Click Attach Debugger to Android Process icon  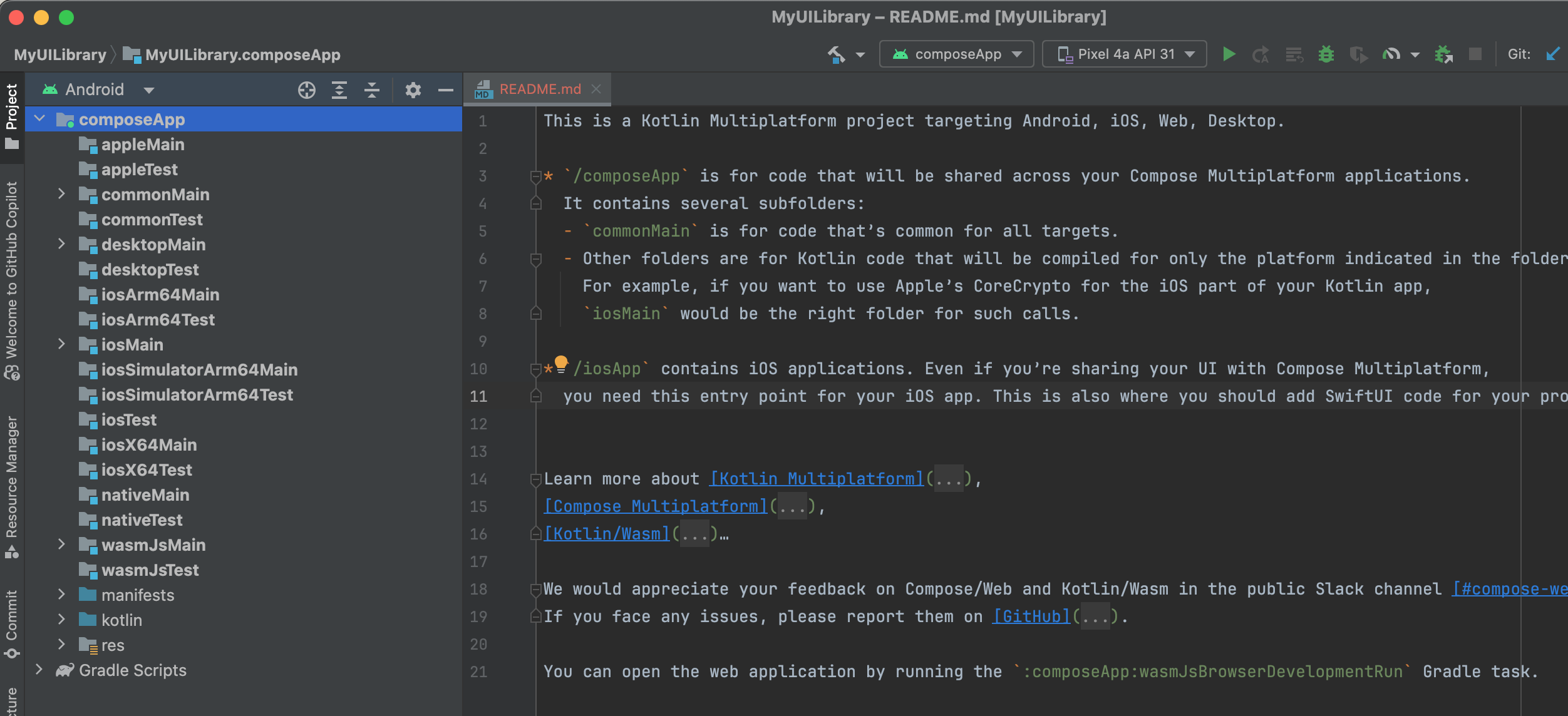coord(1444,55)
